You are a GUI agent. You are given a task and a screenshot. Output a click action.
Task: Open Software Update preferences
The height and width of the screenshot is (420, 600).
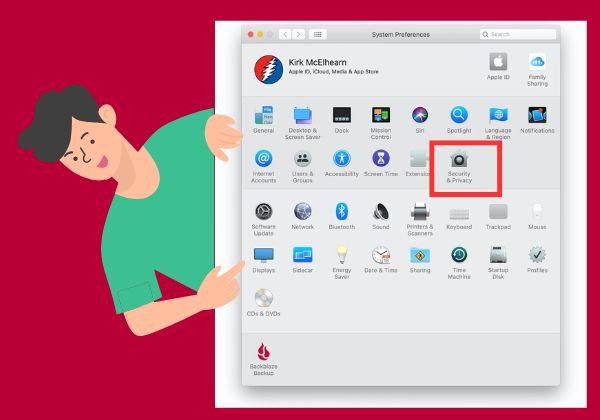pyautogui.click(x=264, y=219)
